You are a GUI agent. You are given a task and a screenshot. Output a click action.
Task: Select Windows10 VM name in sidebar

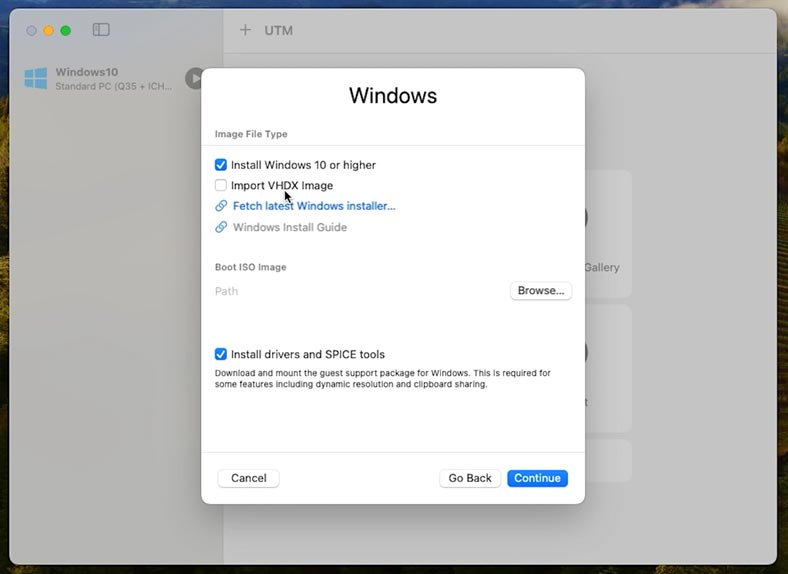86,72
